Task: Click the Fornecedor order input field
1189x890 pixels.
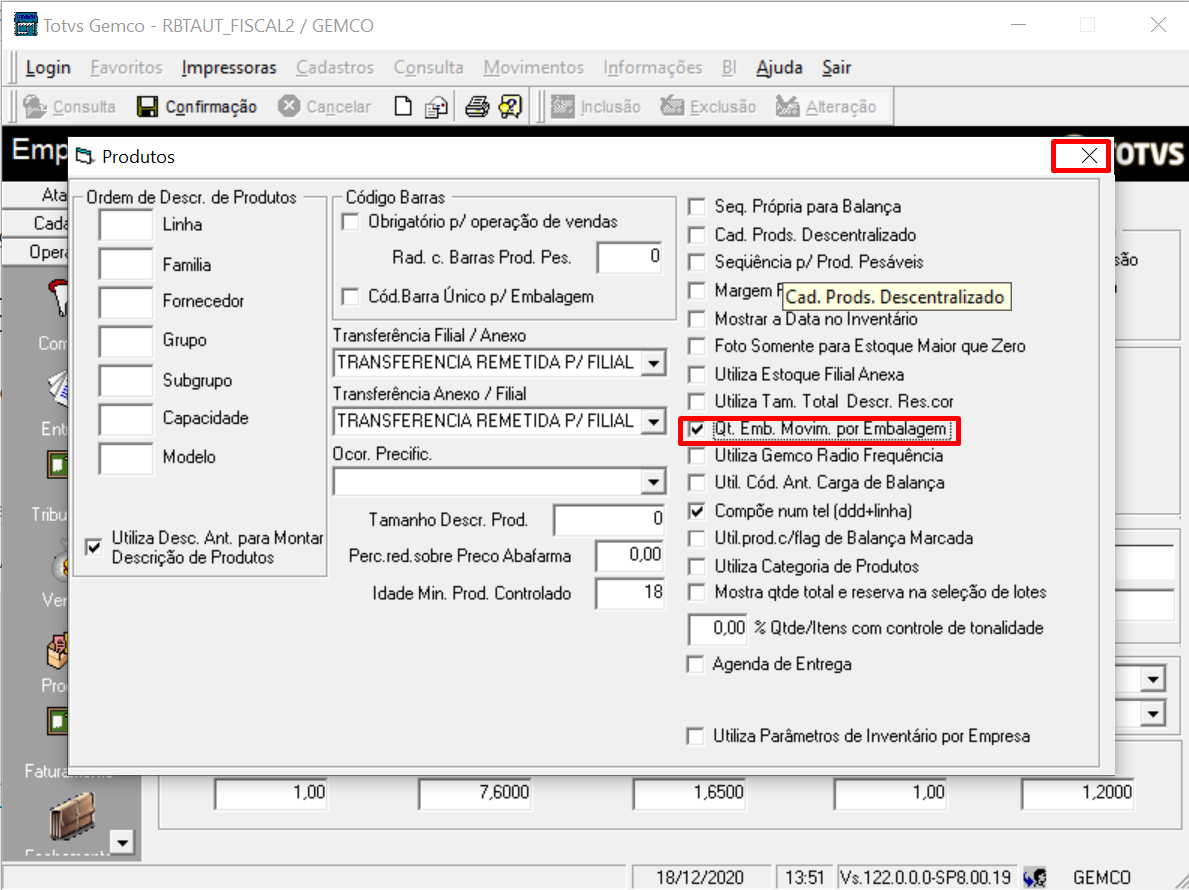Action: click(x=126, y=302)
